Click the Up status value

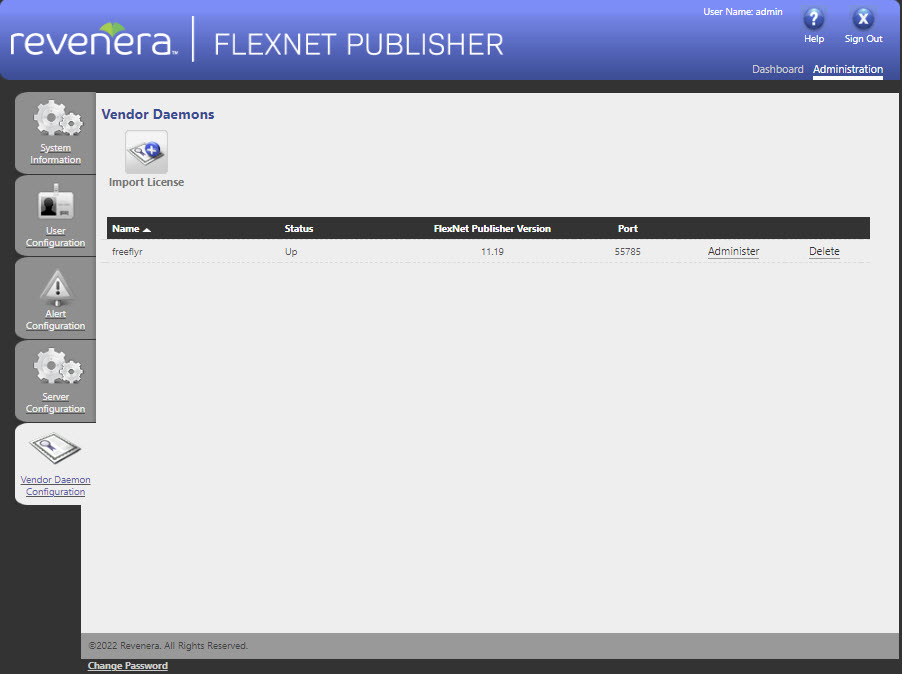click(291, 252)
